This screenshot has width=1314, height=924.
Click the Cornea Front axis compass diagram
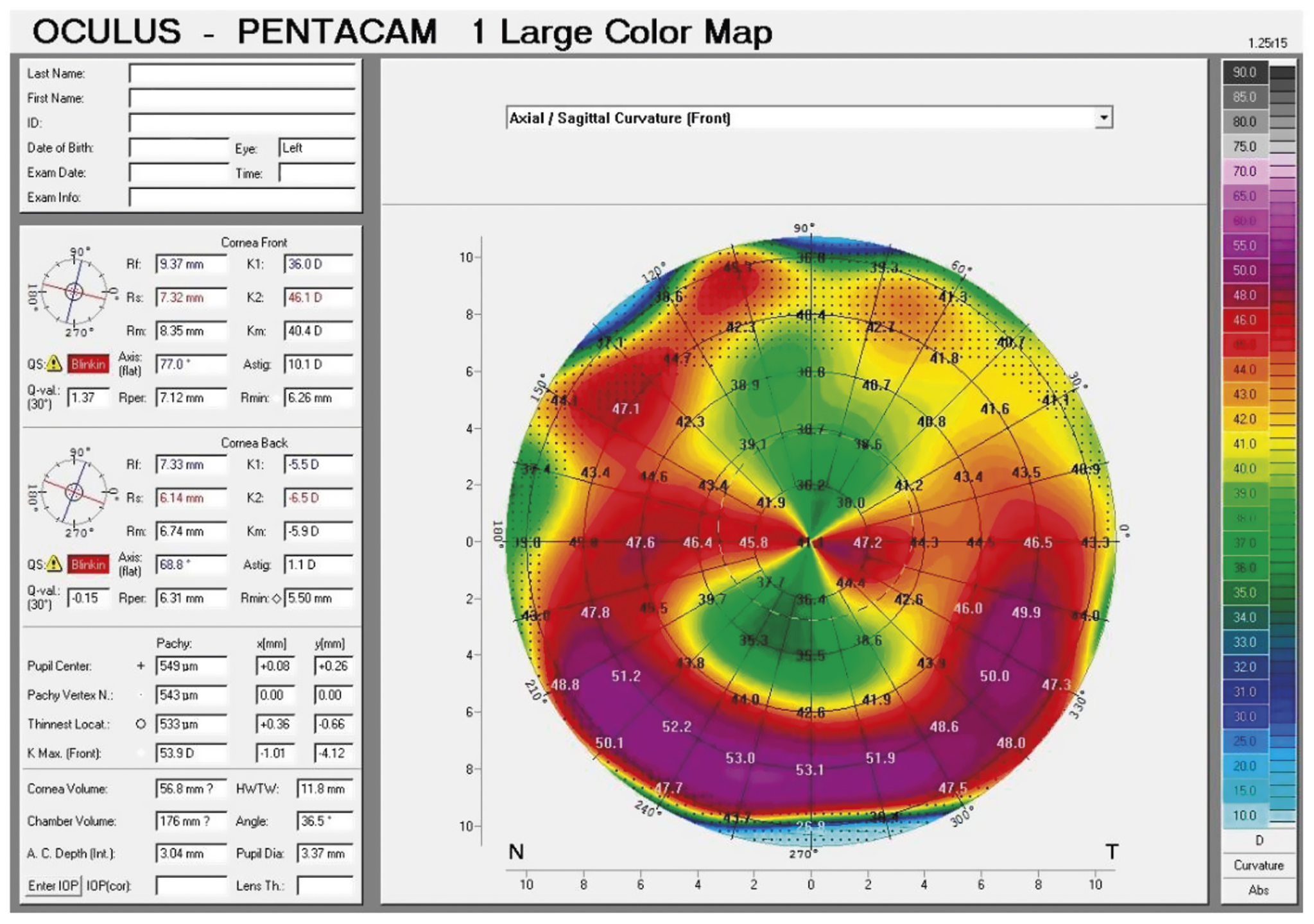(74, 292)
